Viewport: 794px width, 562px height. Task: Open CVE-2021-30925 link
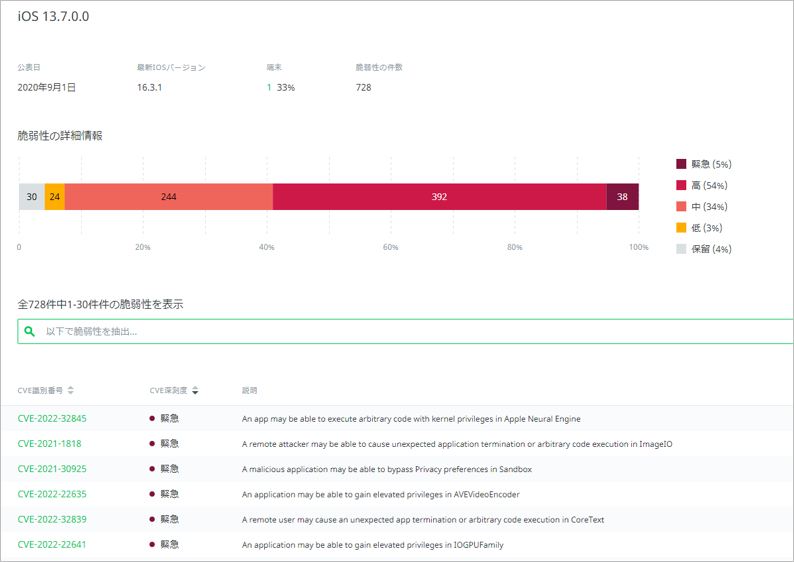[52, 469]
